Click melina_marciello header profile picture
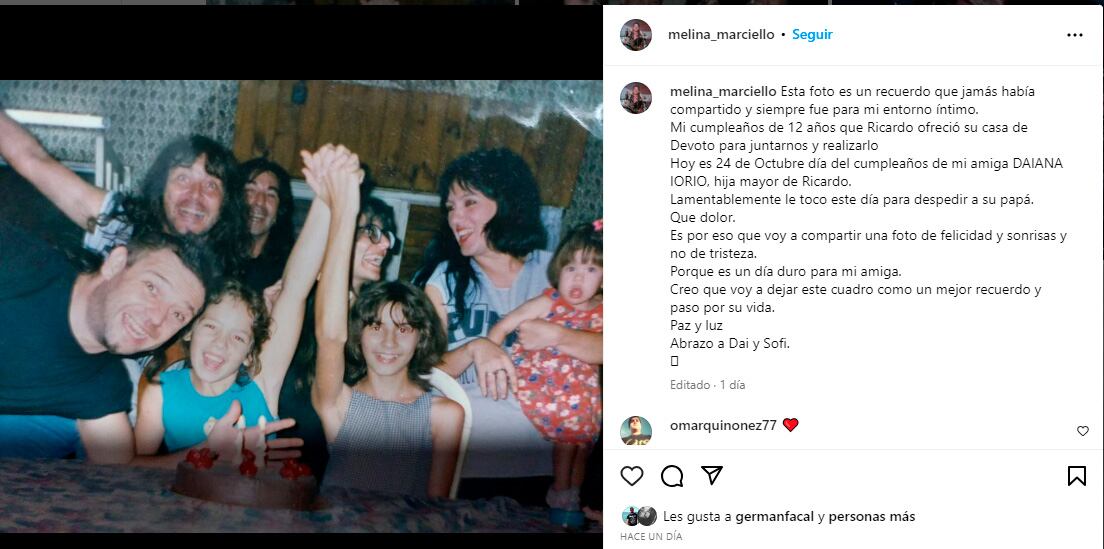1104x549 pixels. (636, 35)
